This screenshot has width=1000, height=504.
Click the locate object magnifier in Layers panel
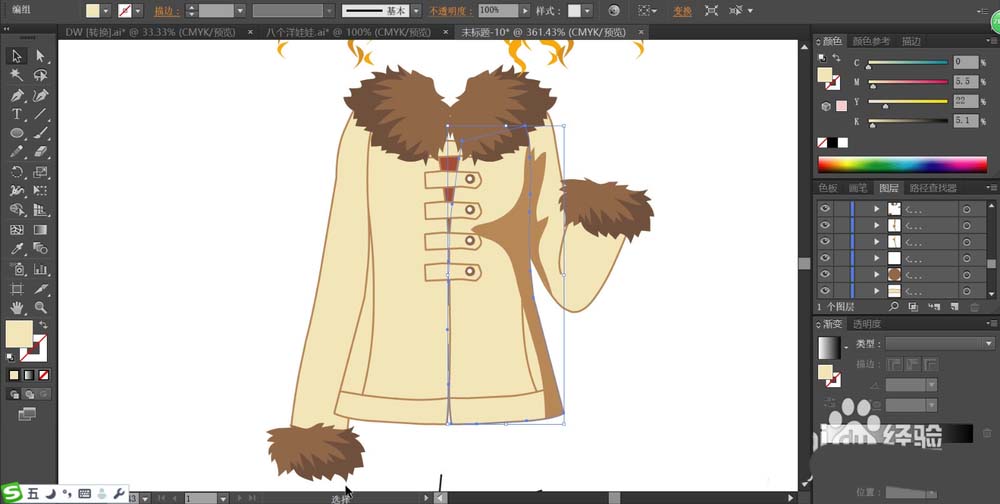click(x=894, y=307)
